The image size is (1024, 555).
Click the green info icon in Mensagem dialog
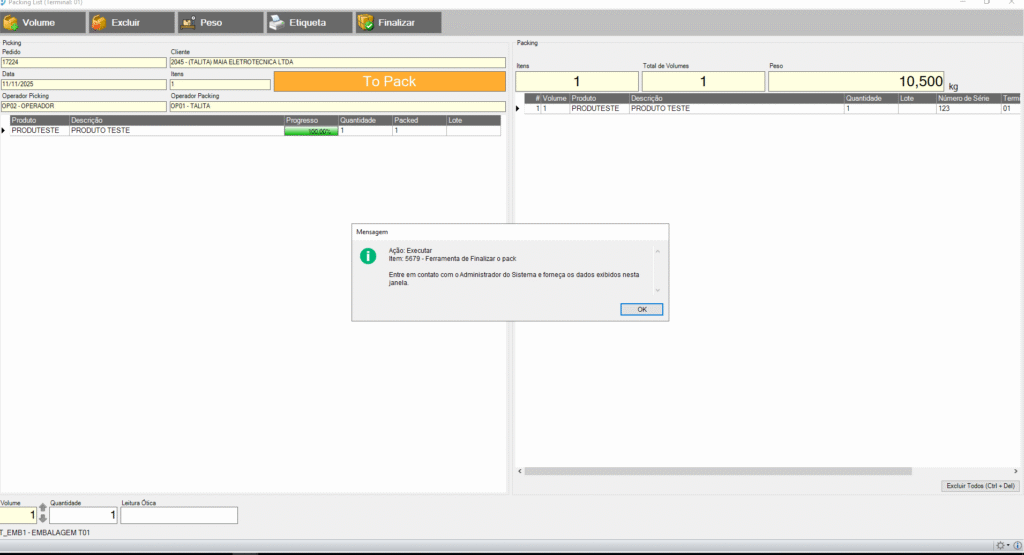click(368, 256)
